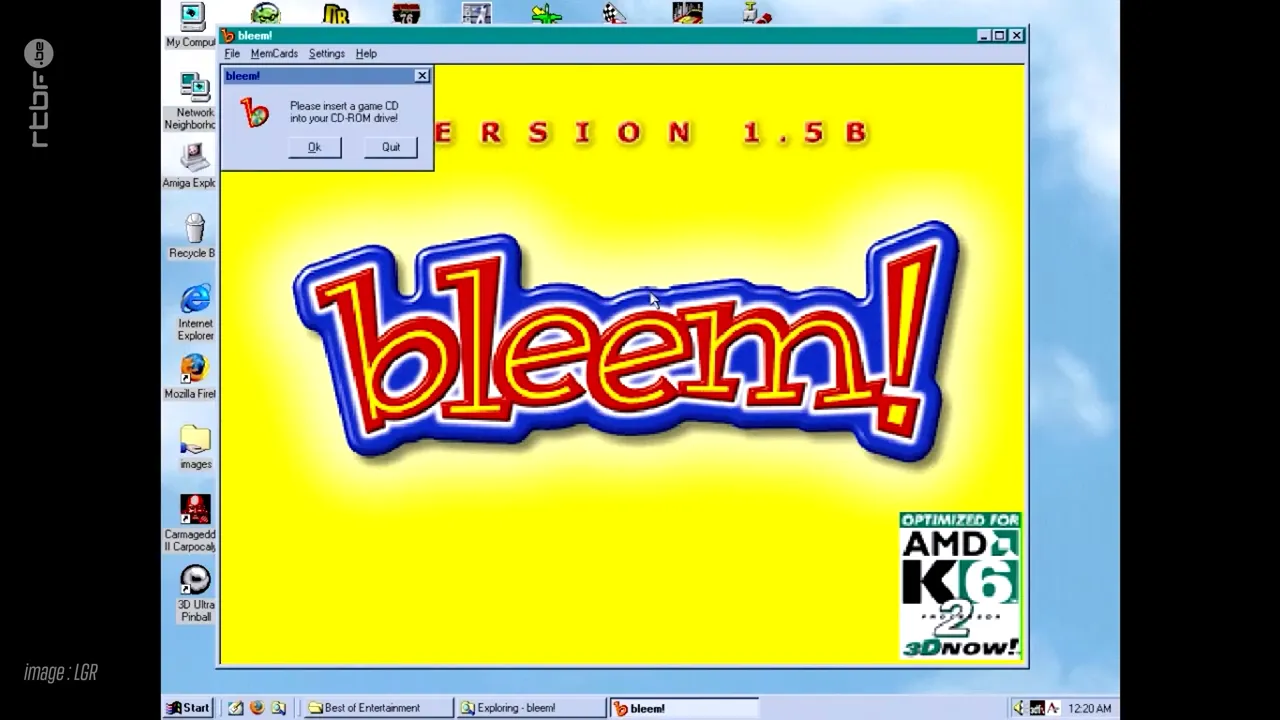Click the first Quick Launch icon

[235, 708]
